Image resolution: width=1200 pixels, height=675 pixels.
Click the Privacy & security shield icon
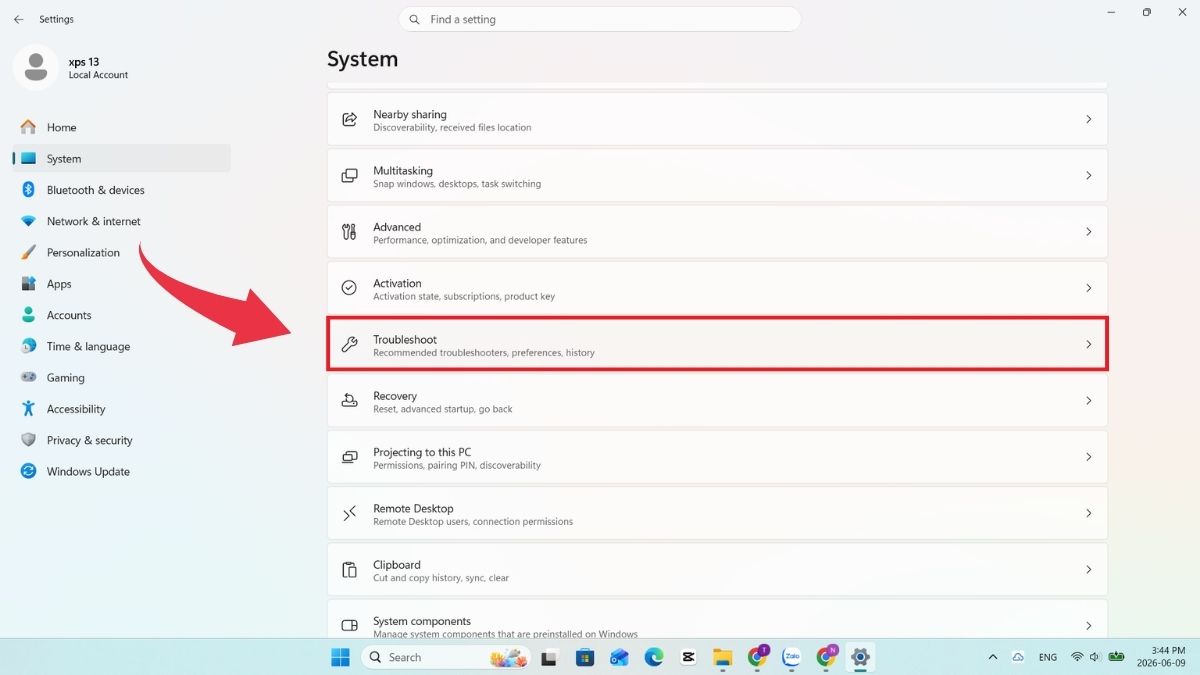point(28,440)
